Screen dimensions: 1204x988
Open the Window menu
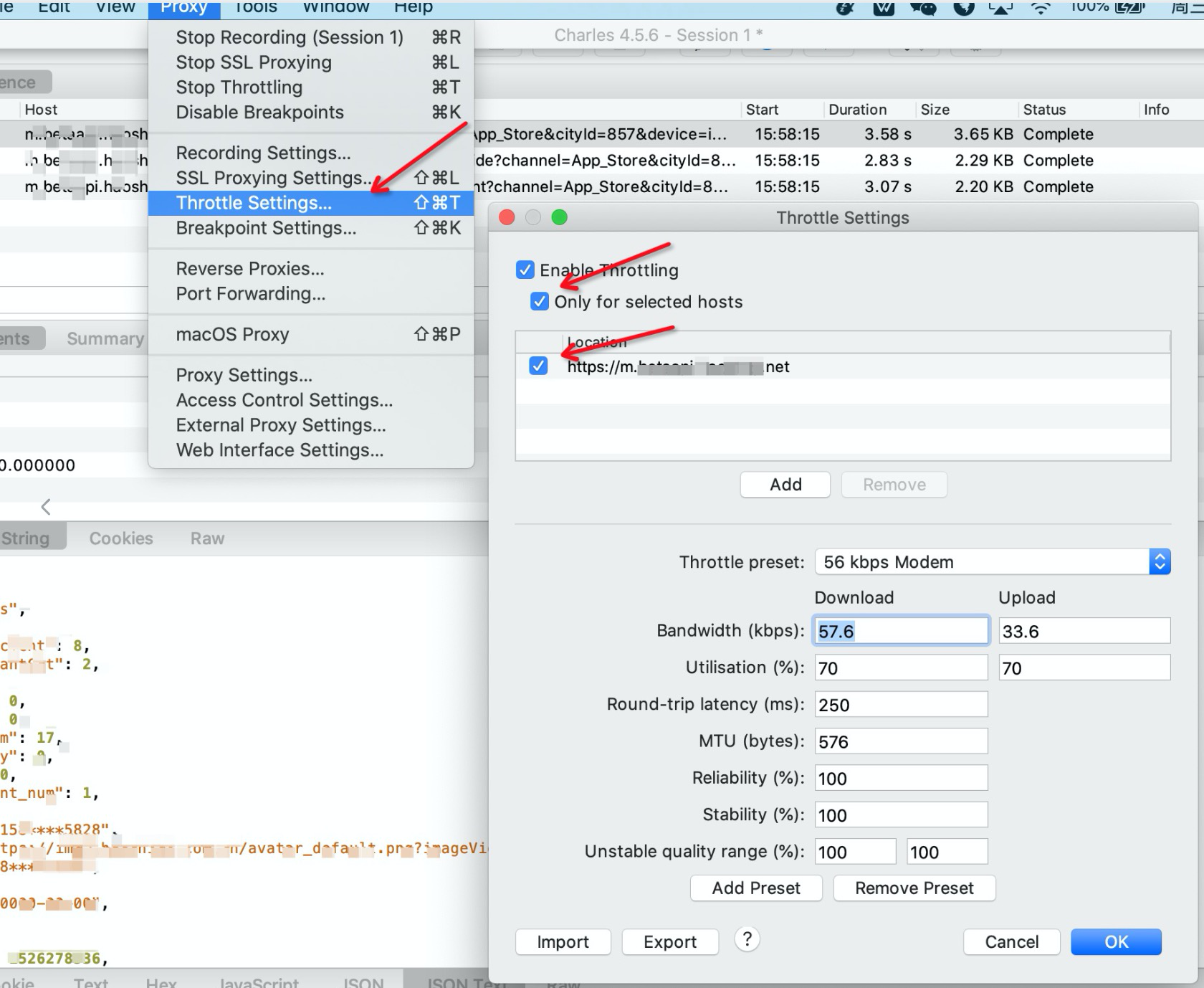pyautogui.click(x=336, y=8)
